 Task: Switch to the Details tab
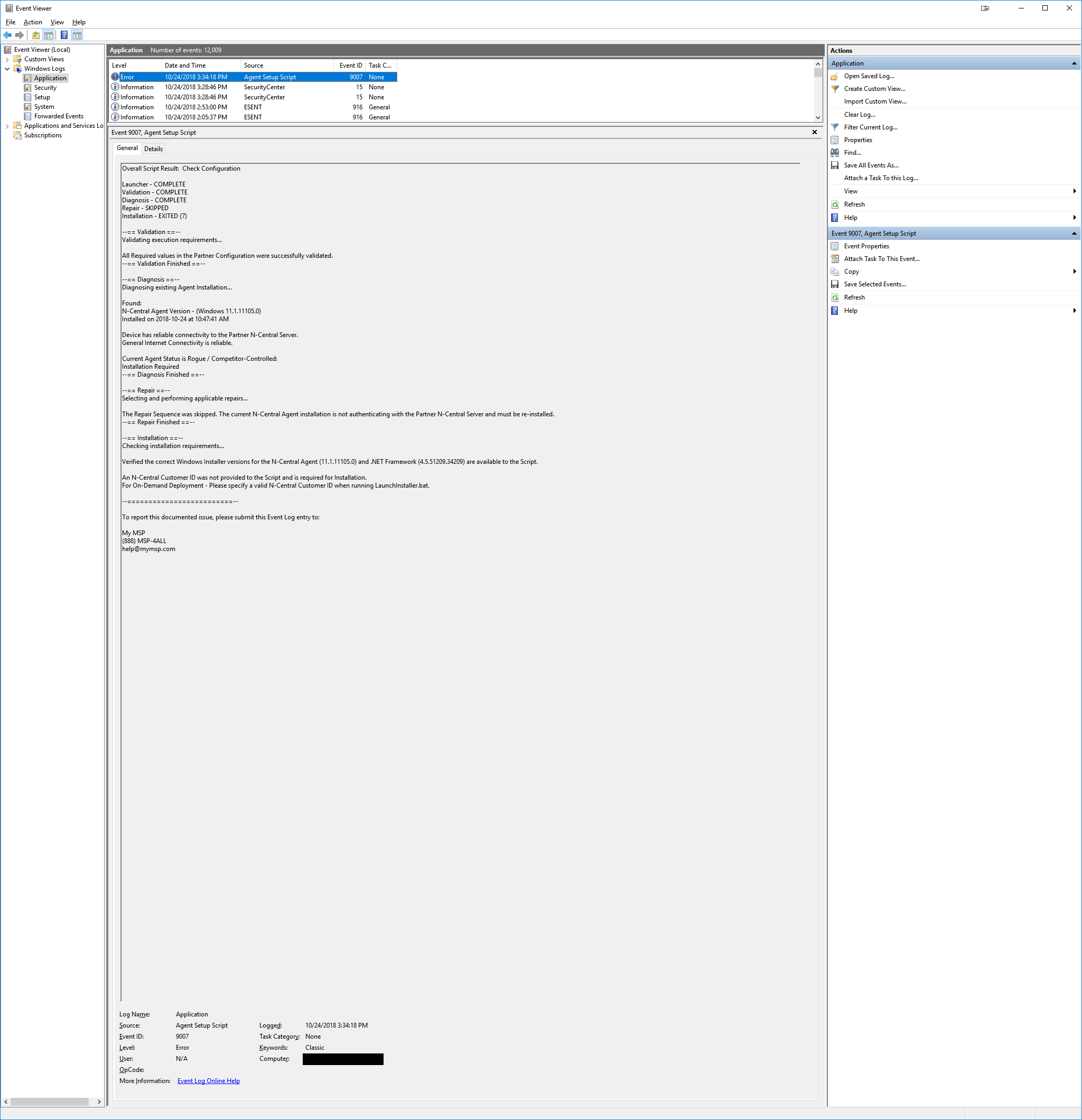point(153,149)
